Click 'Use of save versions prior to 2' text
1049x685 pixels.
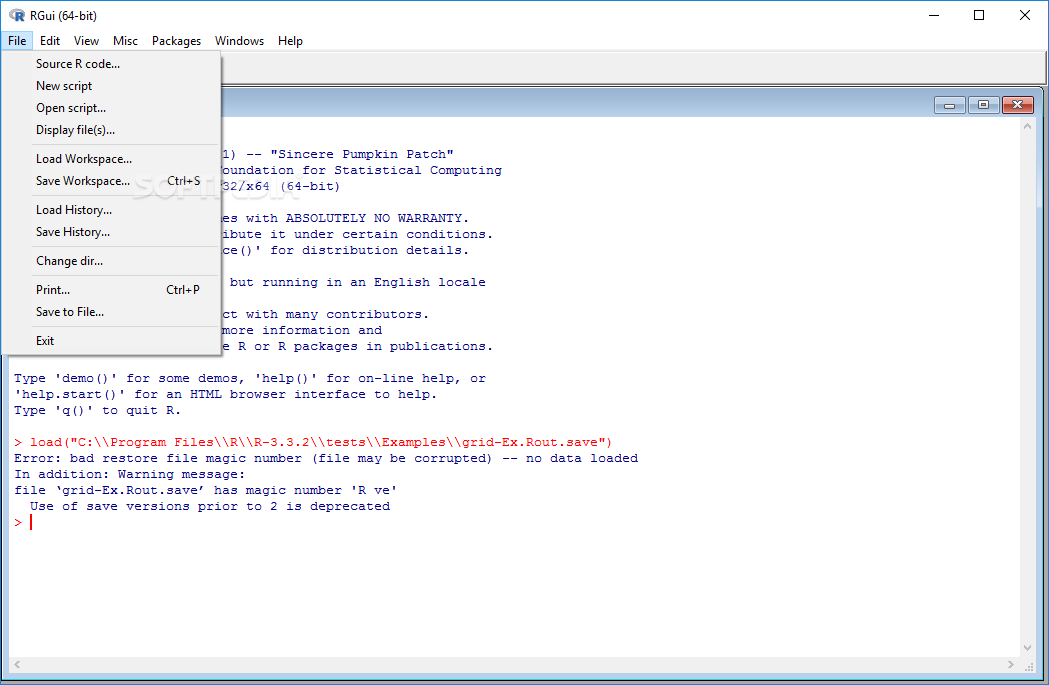(210, 506)
